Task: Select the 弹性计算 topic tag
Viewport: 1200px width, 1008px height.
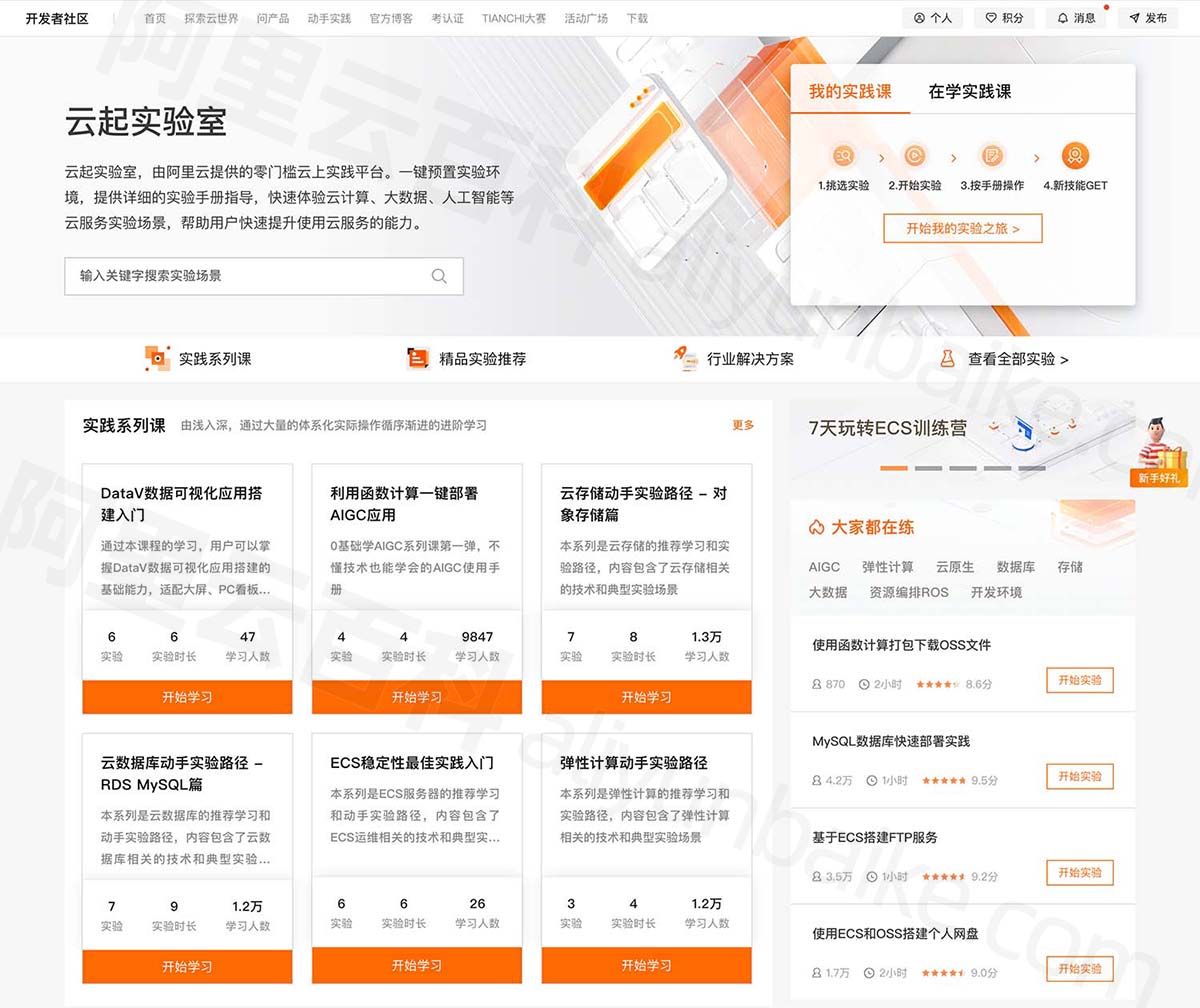Action: point(888,567)
